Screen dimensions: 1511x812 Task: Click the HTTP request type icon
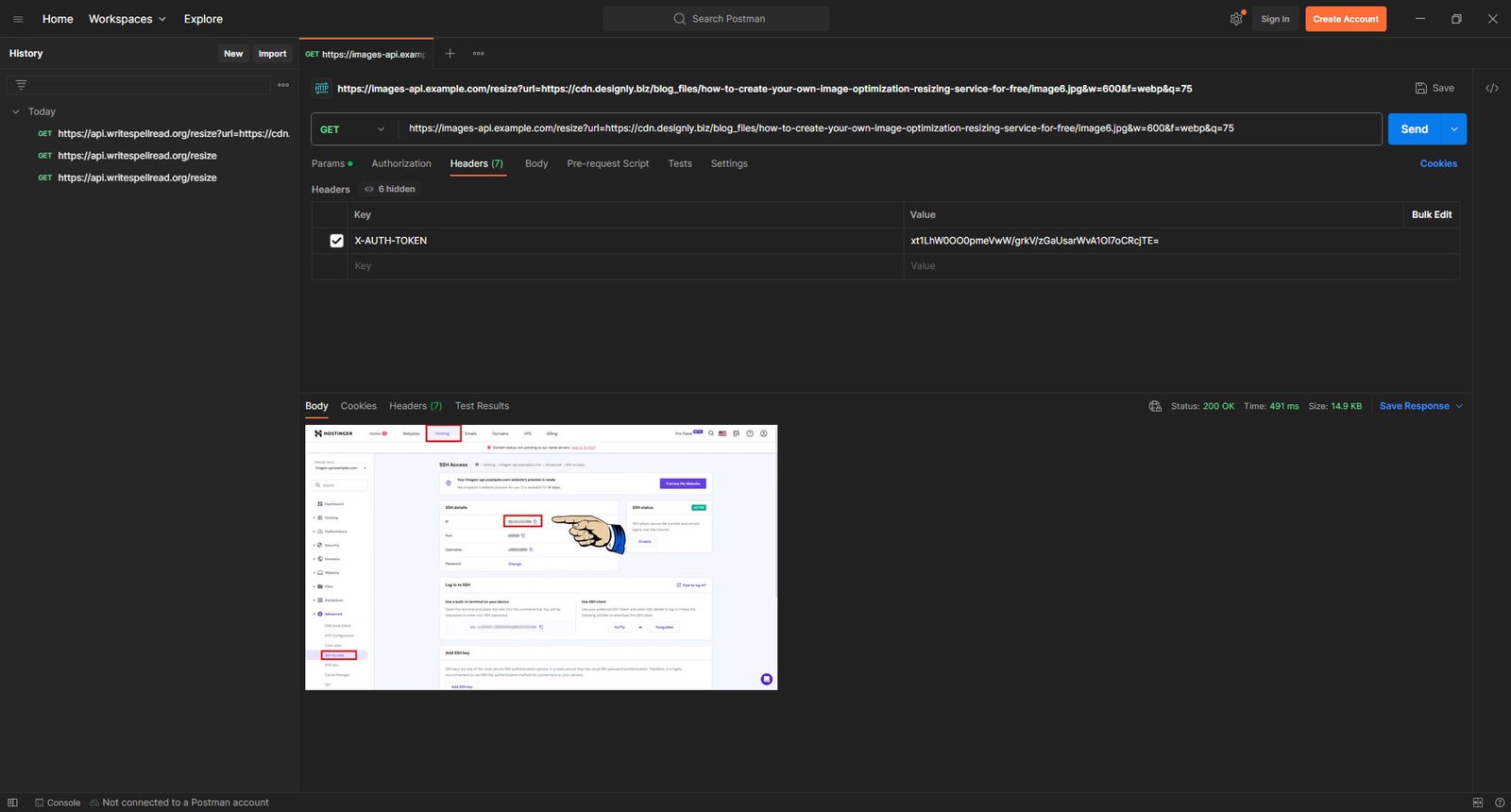coord(321,89)
